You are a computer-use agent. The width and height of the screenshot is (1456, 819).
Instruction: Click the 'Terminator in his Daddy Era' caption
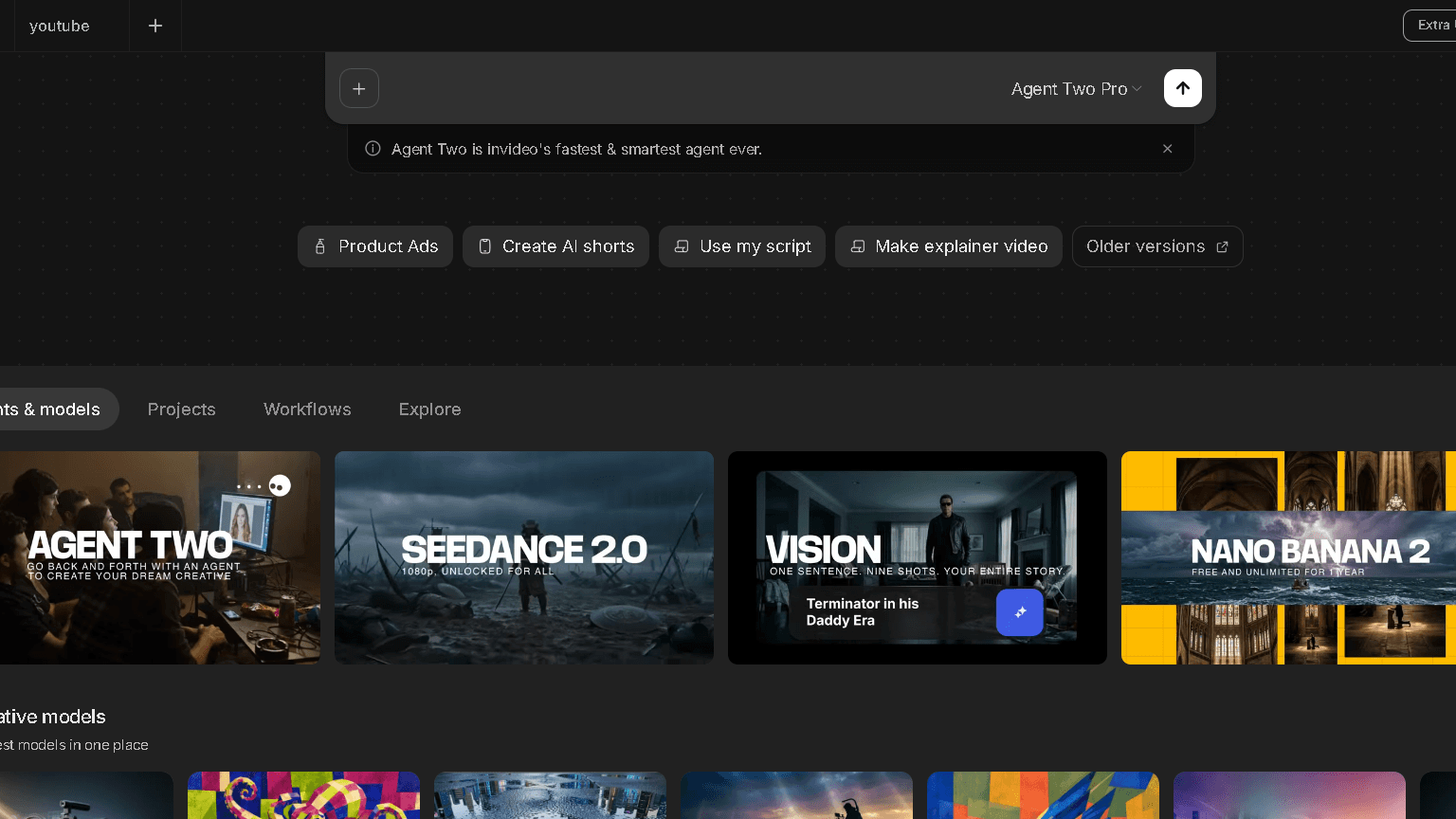coord(863,612)
